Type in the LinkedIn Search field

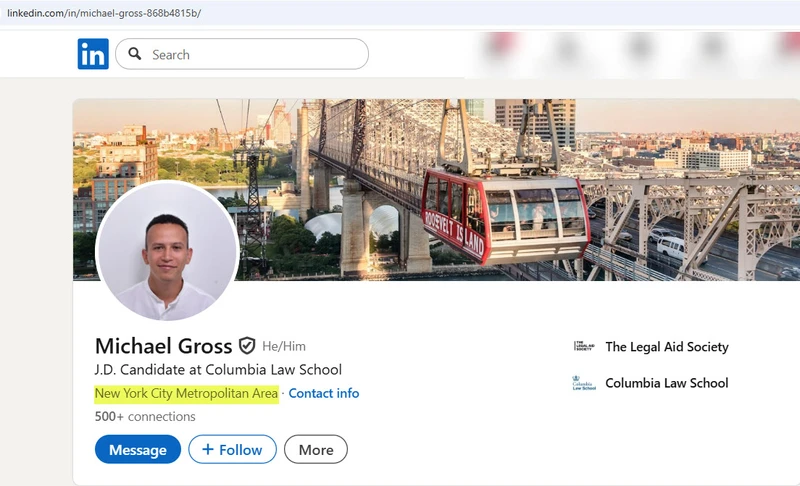click(x=255, y=54)
